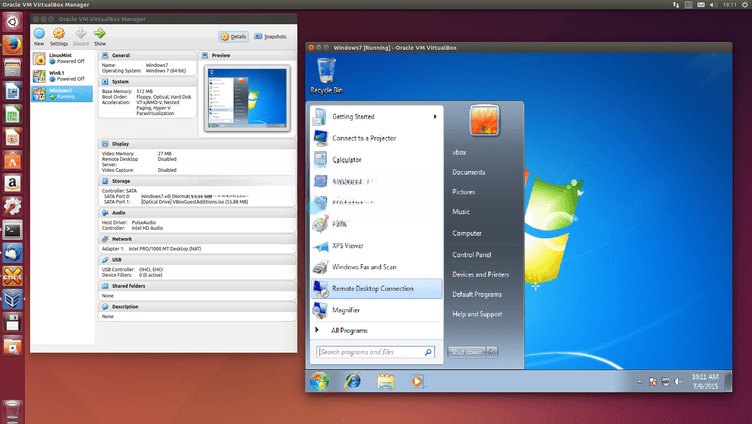752x424 pixels.
Task: Open Music from Start menu
Action: (461, 212)
